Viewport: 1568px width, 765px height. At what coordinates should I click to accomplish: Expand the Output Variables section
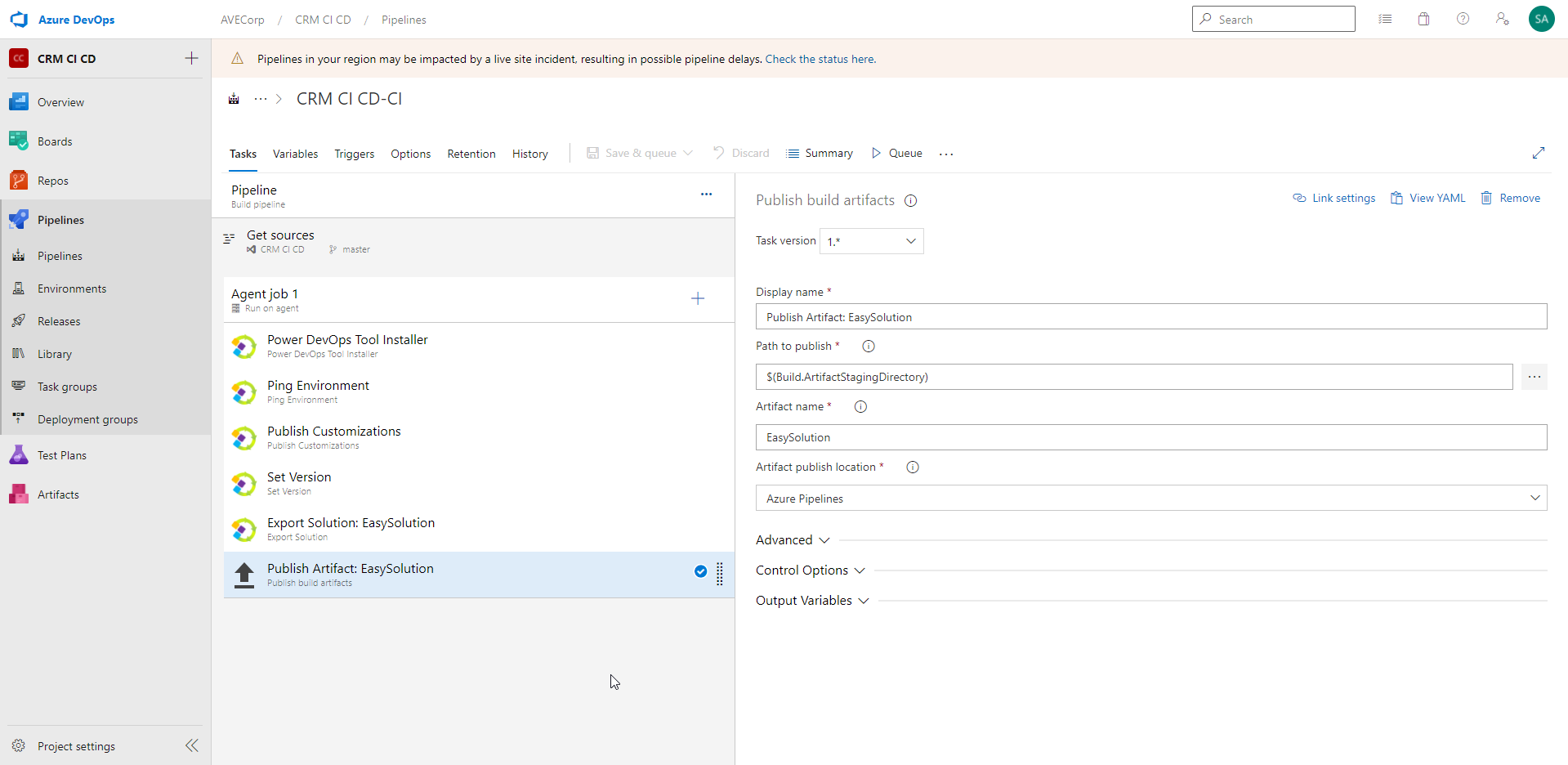pos(812,601)
